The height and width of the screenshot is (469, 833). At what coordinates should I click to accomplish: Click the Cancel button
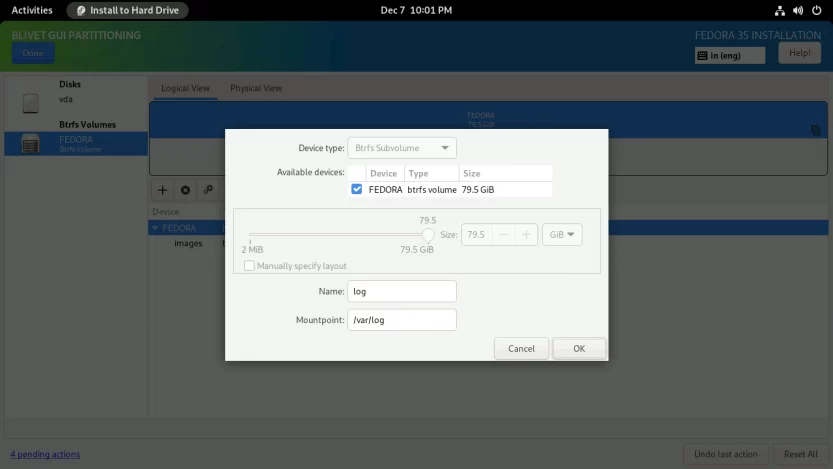pos(521,348)
